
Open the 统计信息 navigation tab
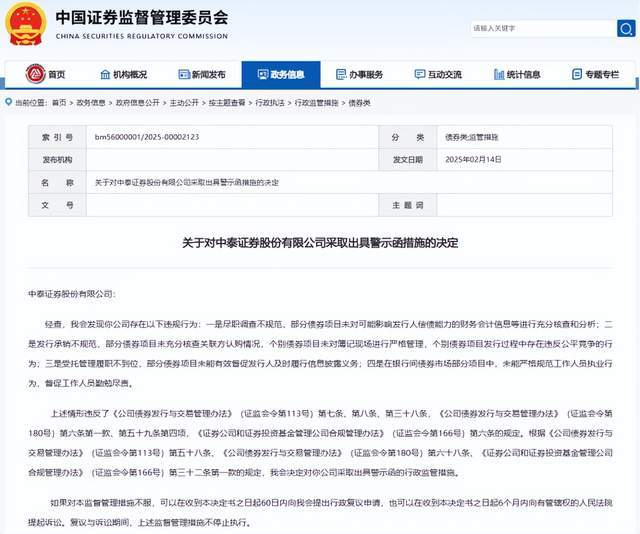pyautogui.click(x=517, y=74)
